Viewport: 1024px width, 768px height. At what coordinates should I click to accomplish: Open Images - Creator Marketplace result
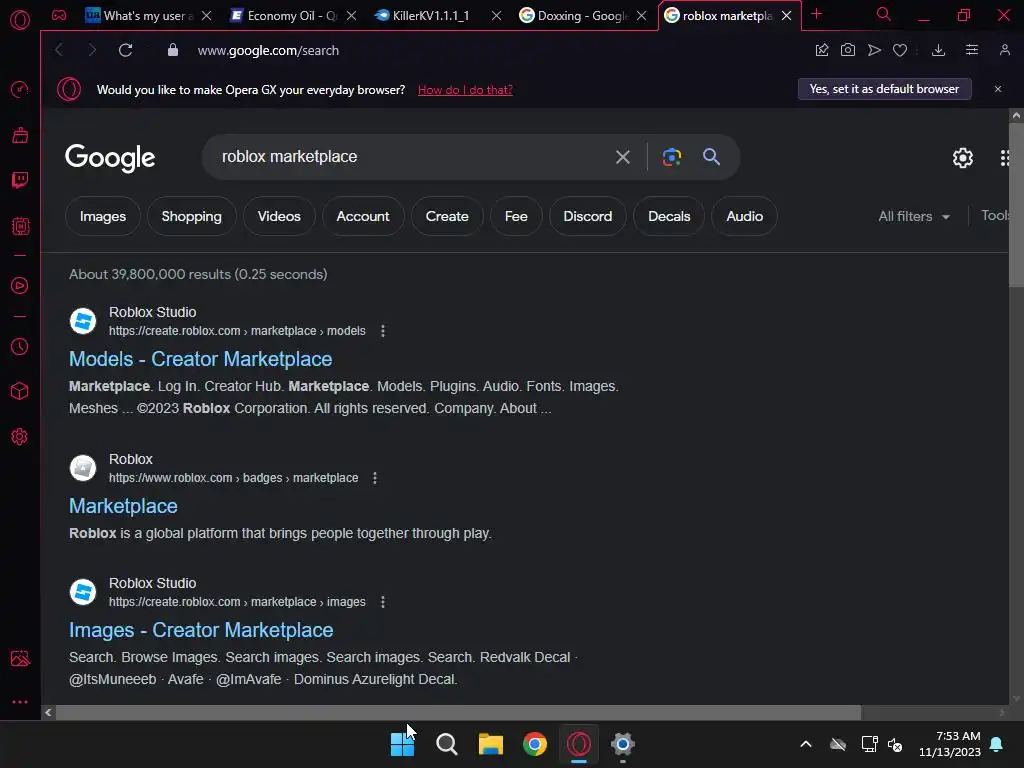pyautogui.click(x=201, y=630)
